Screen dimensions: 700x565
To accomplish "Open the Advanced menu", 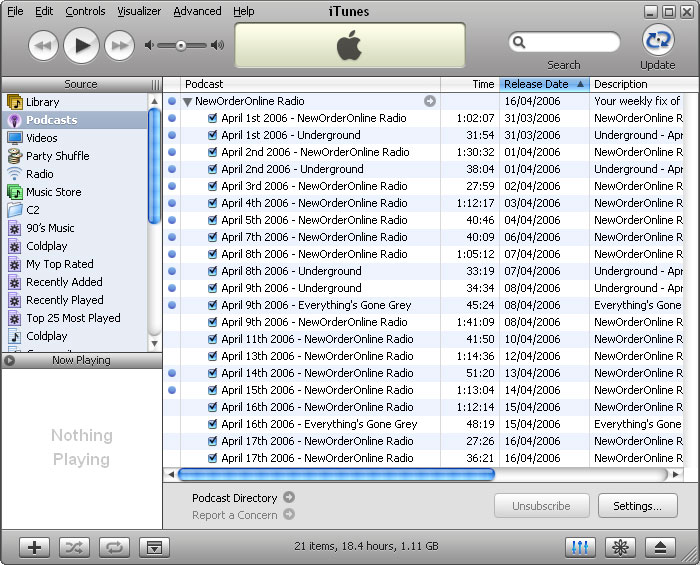I will 197,11.
